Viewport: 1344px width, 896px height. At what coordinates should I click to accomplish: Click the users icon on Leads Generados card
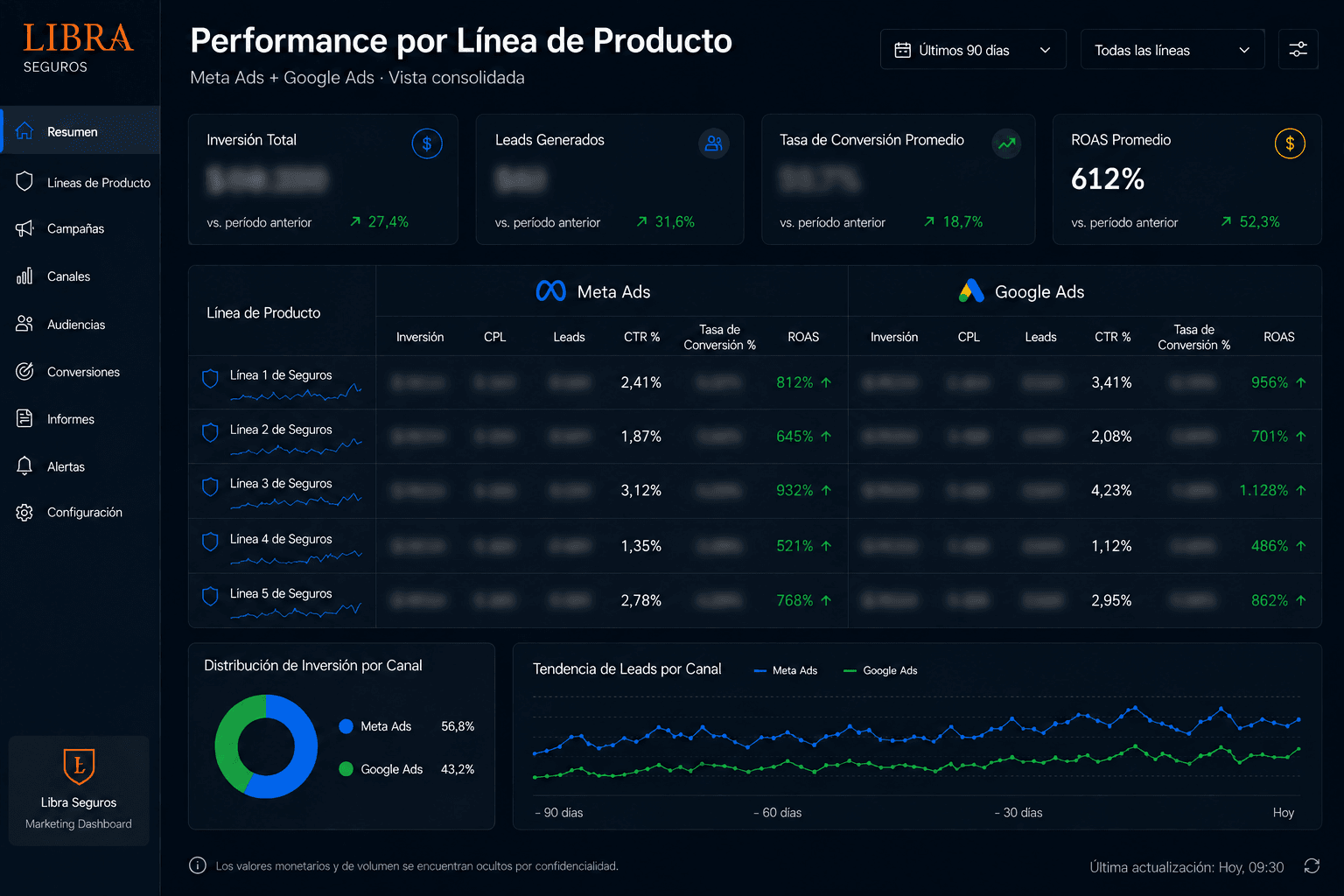(714, 143)
